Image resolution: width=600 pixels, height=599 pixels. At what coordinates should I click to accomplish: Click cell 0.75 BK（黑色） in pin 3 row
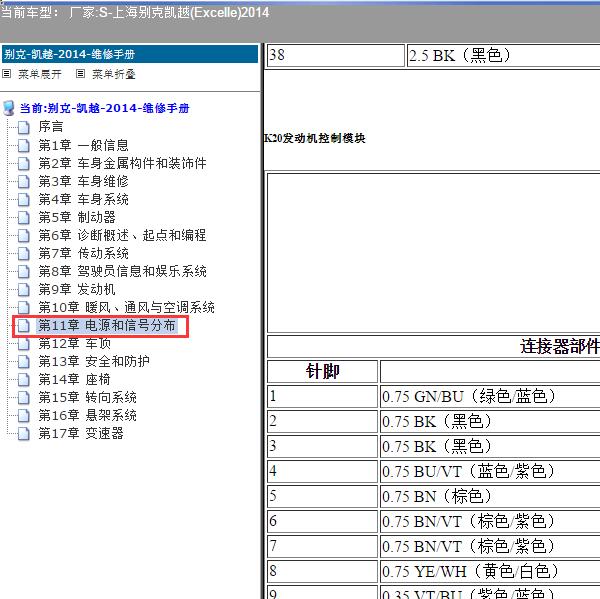click(490, 447)
